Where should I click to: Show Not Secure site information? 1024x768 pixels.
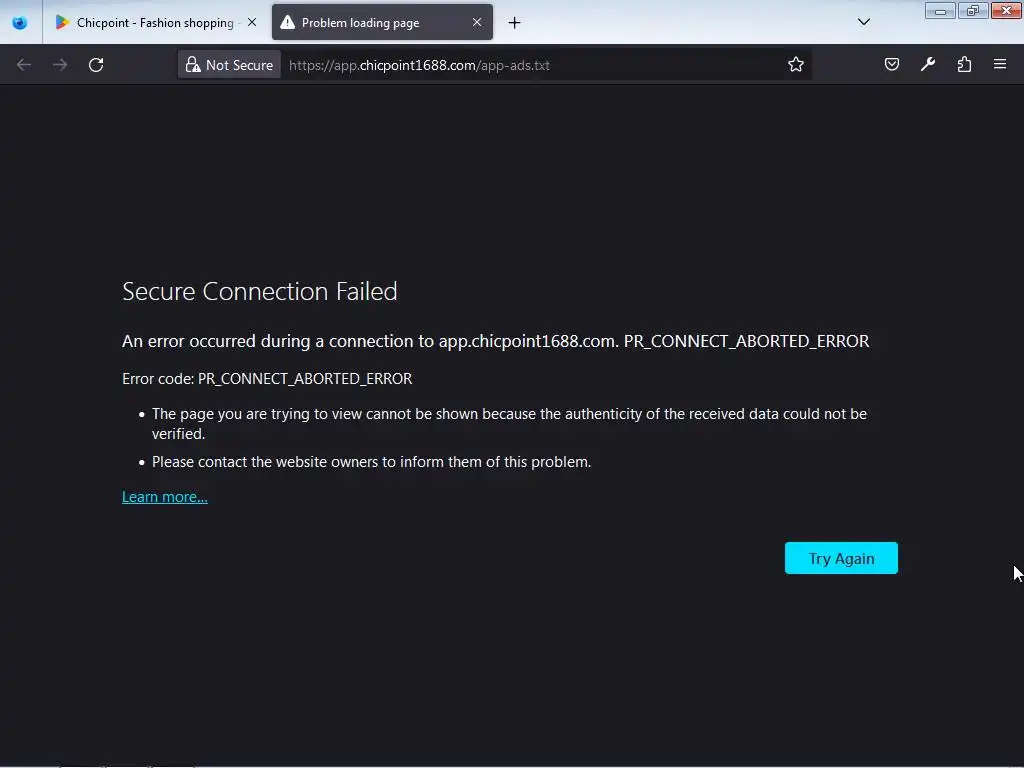pos(229,65)
